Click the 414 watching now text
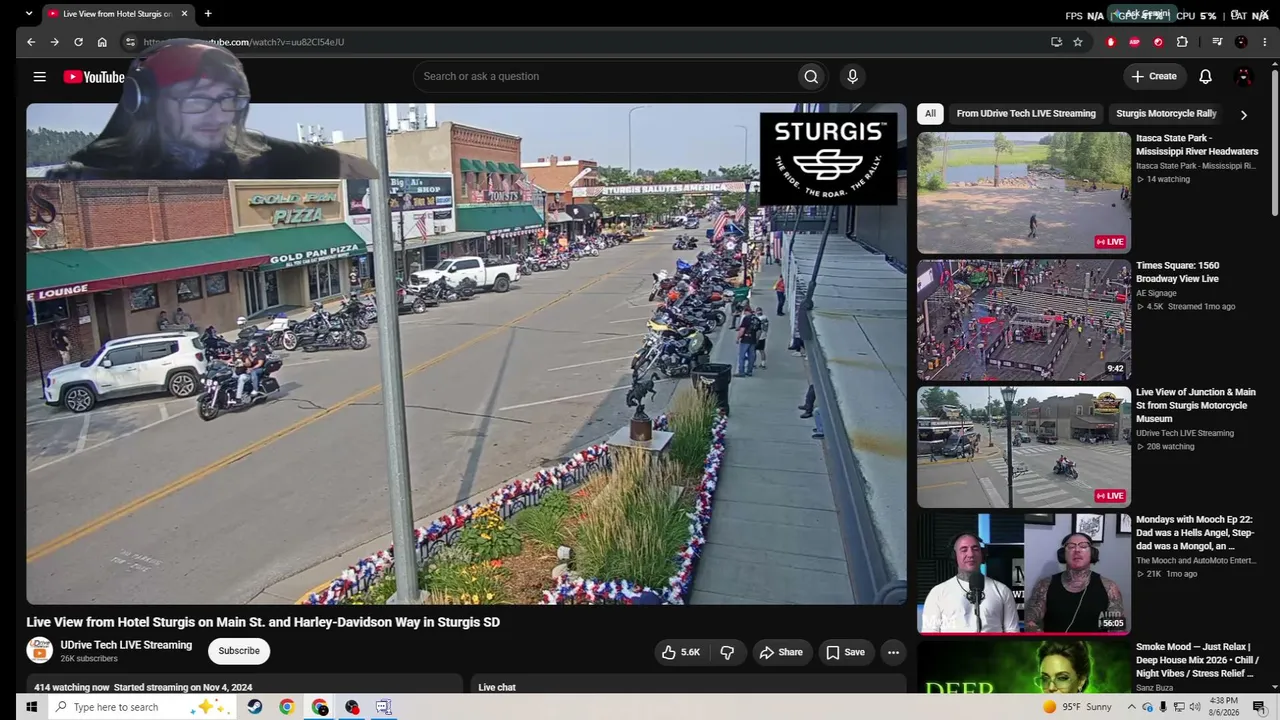Screen dimensions: 1280x720 (x=72, y=687)
